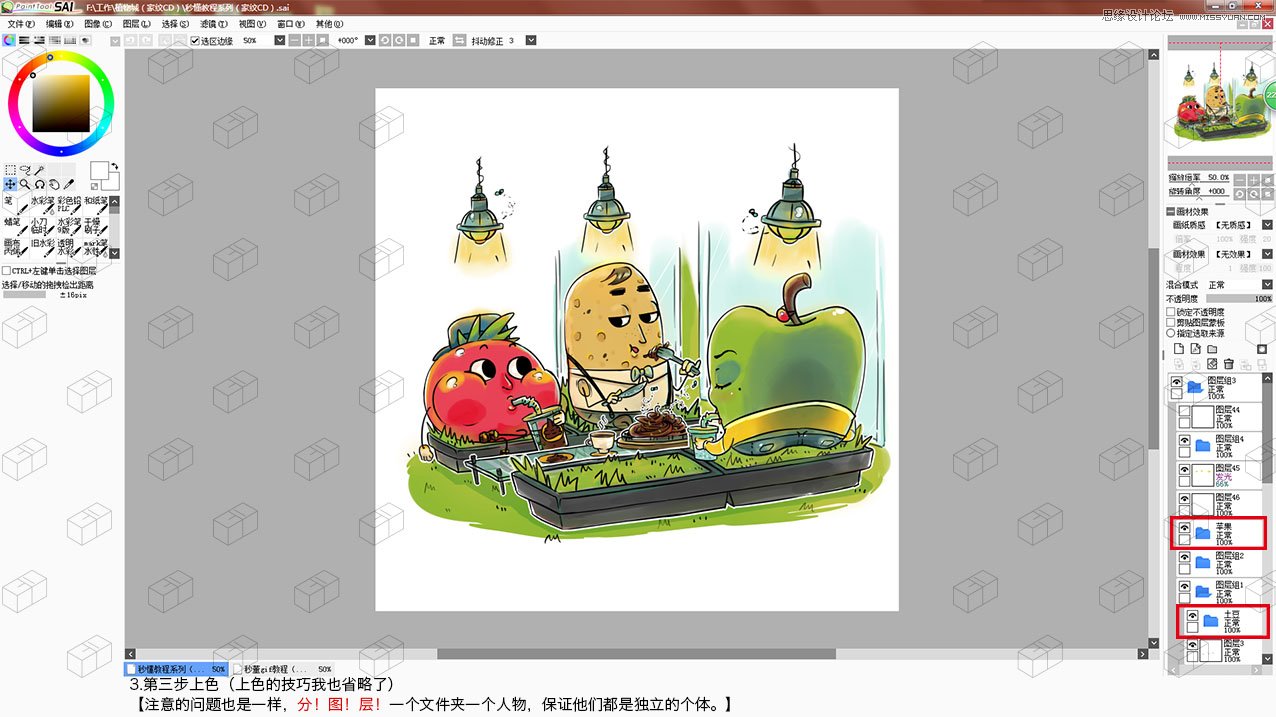Viewport: 1276px width, 717px height.
Task: Uncheck the 选区边线 selection edge option
Action: (x=195, y=41)
